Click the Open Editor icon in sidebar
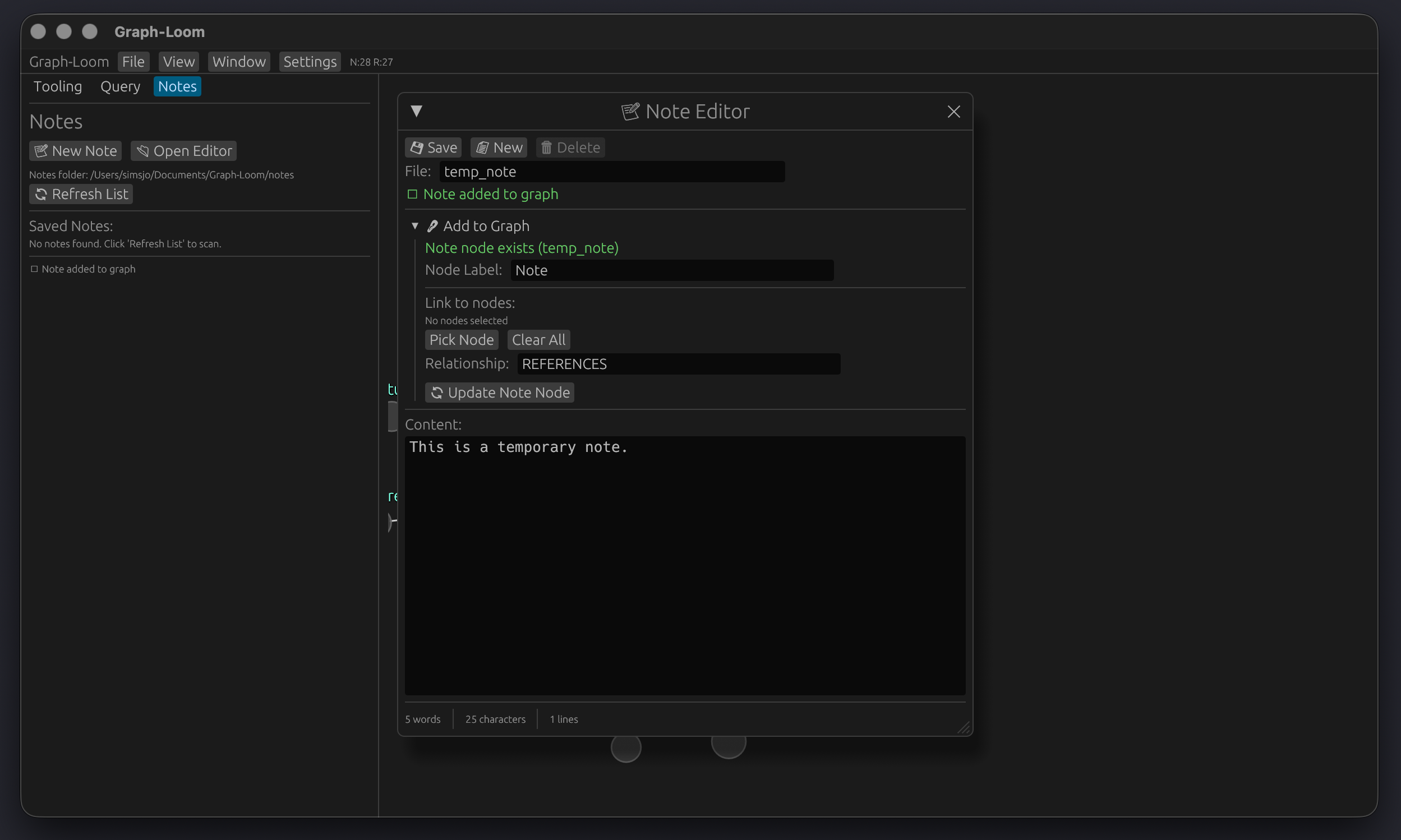Image resolution: width=1401 pixels, height=840 pixels. pos(143,151)
